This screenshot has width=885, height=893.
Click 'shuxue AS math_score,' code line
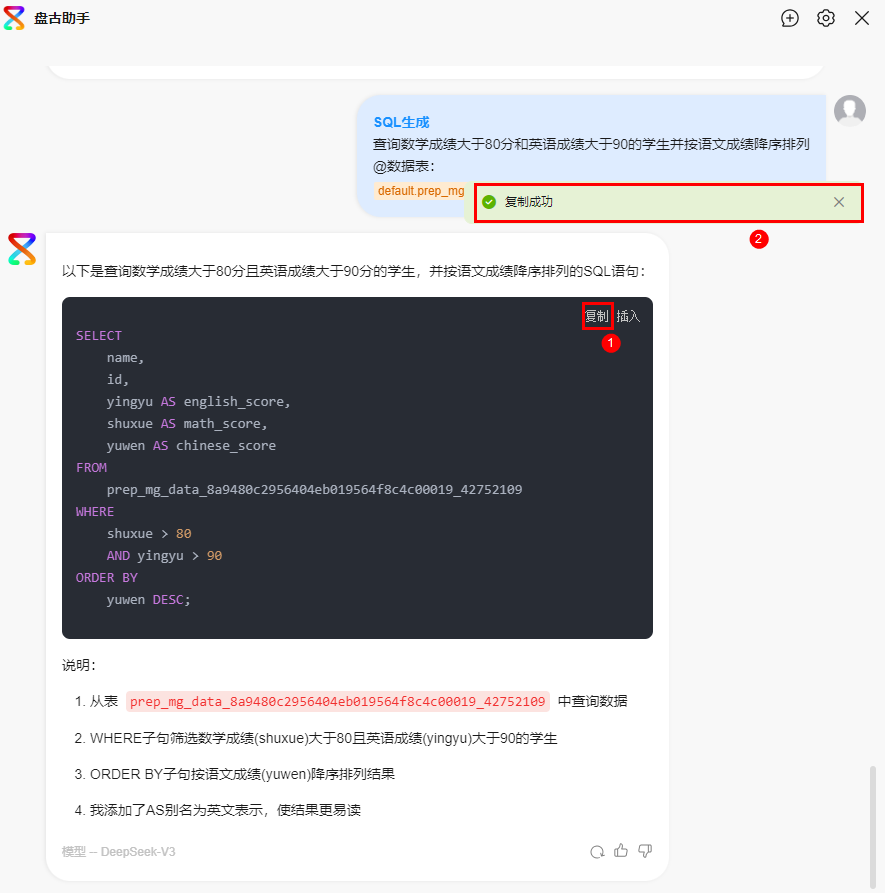click(x=187, y=424)
